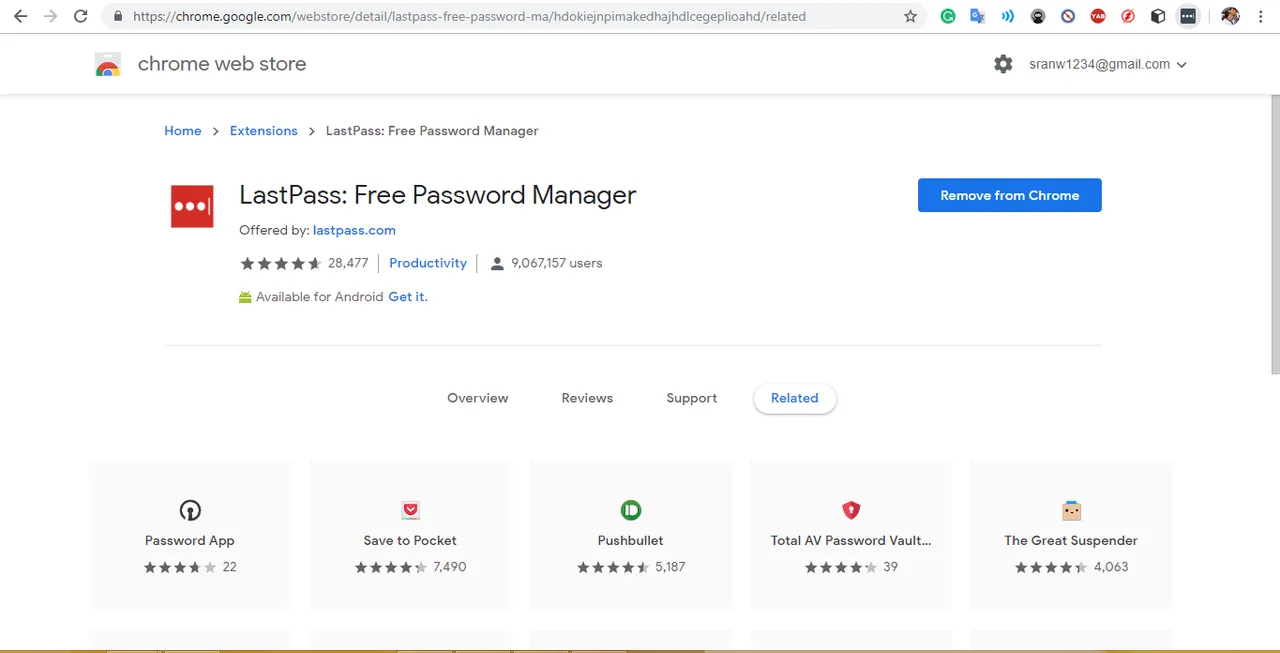
Task: Click the blue crossed-circle extension icon
Action: click(1068, 16)
